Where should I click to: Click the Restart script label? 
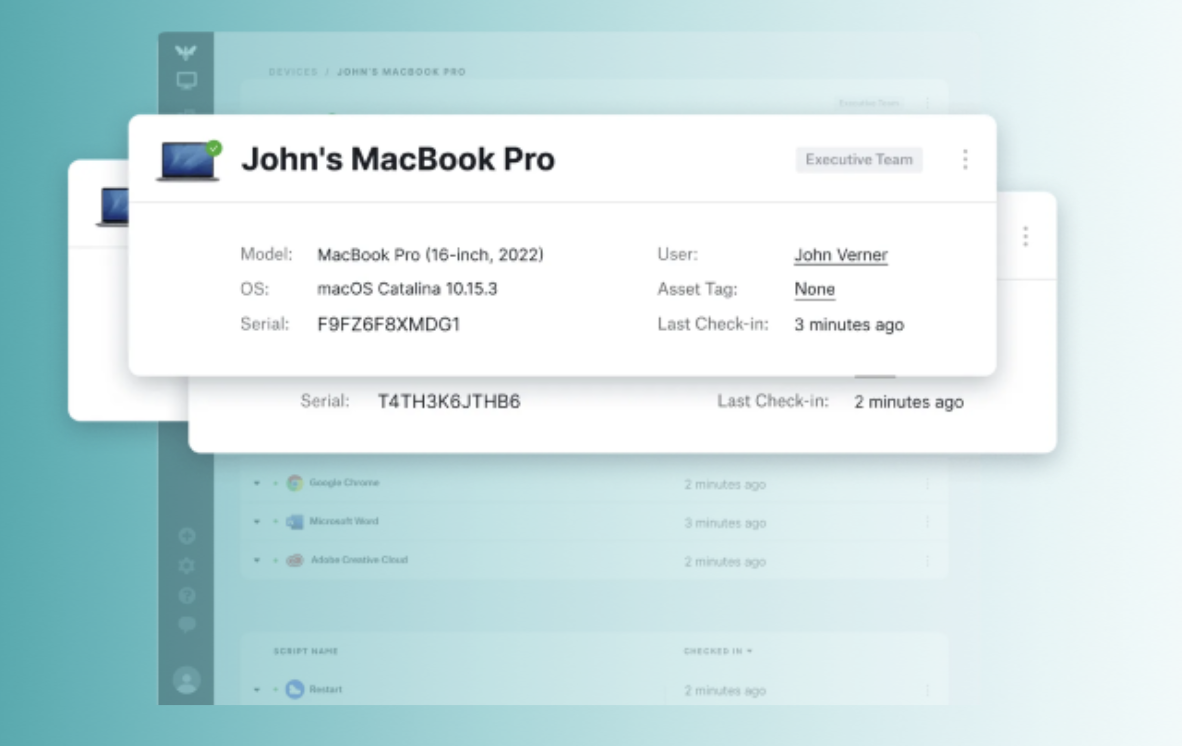coord(326,689)
